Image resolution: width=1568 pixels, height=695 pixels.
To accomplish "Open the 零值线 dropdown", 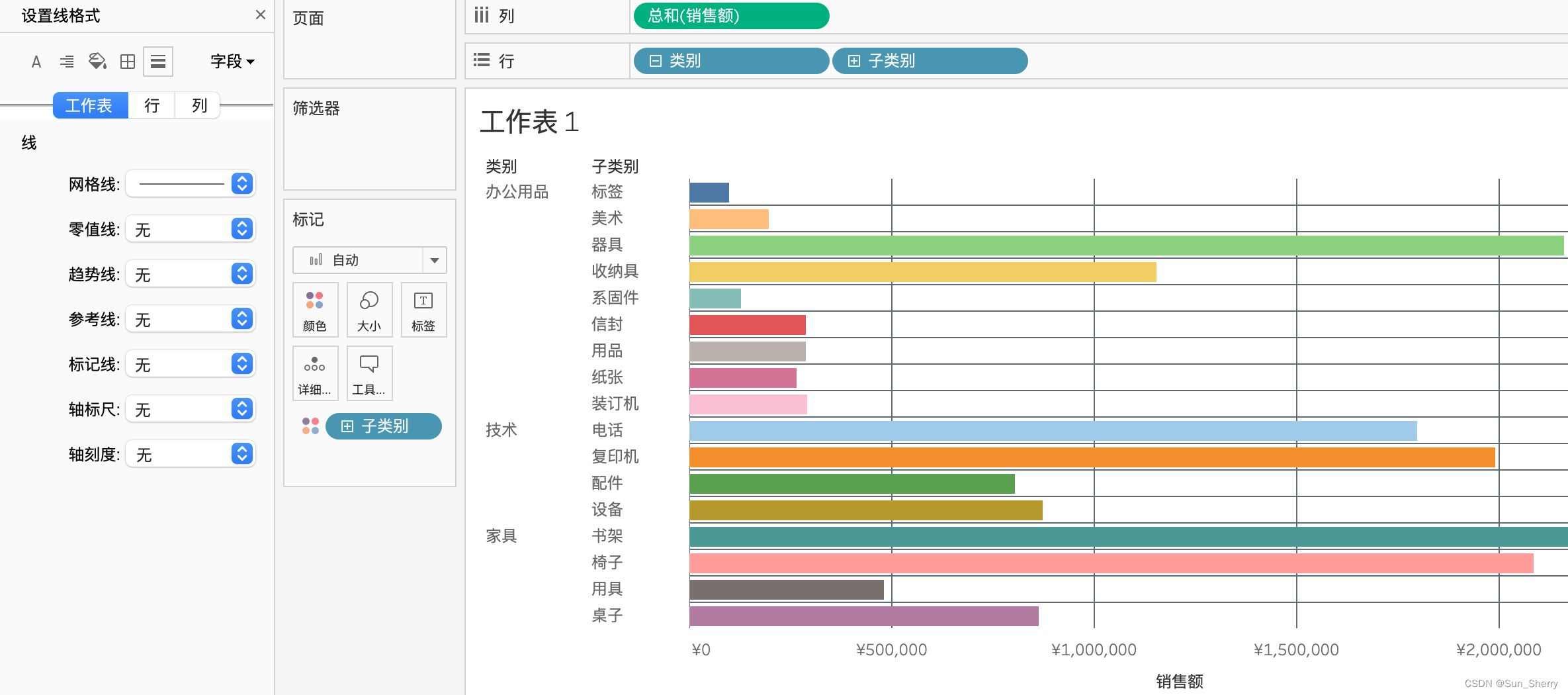I will click(191, 228).
